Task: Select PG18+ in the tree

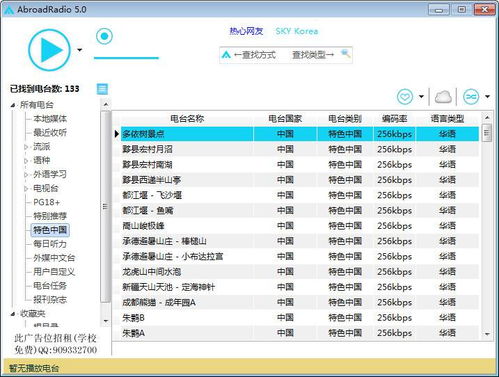Action: pos(47,202)
